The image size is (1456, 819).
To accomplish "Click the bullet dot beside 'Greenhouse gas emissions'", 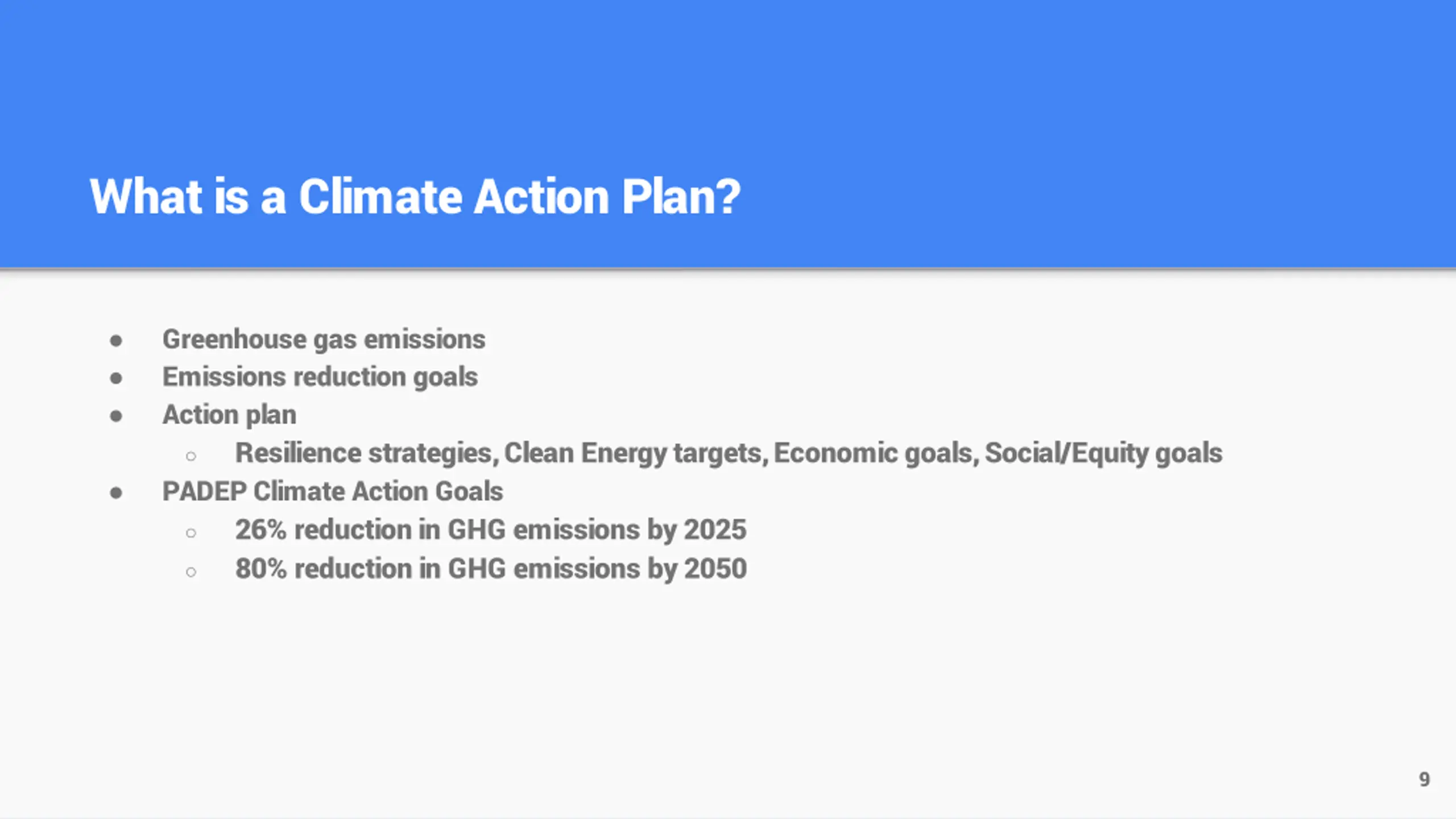I will tap(116, 341).
